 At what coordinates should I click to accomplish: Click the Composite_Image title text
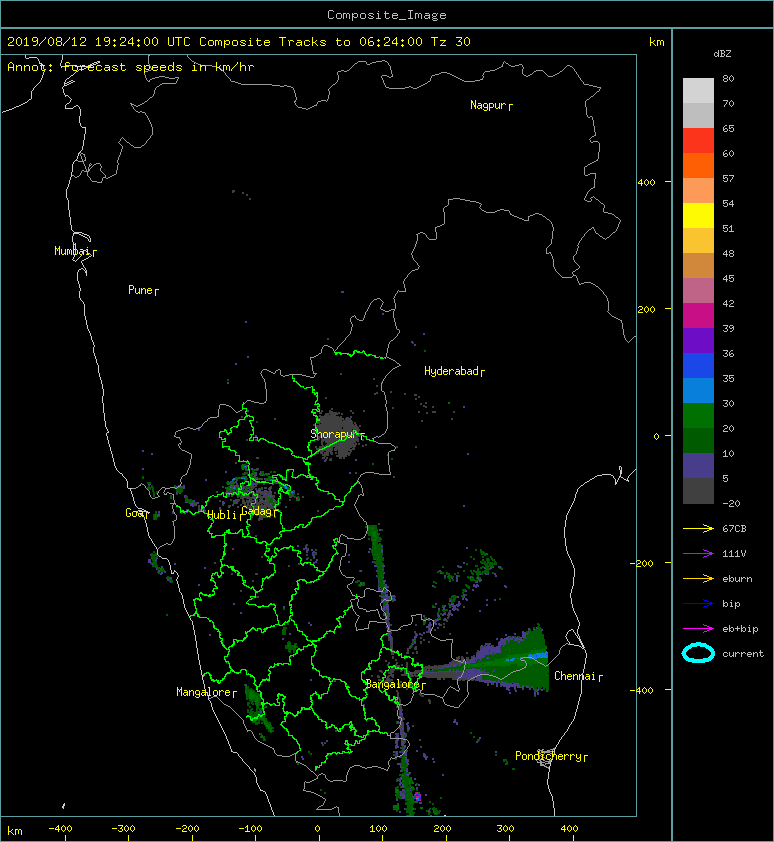[x=387, y=14]
